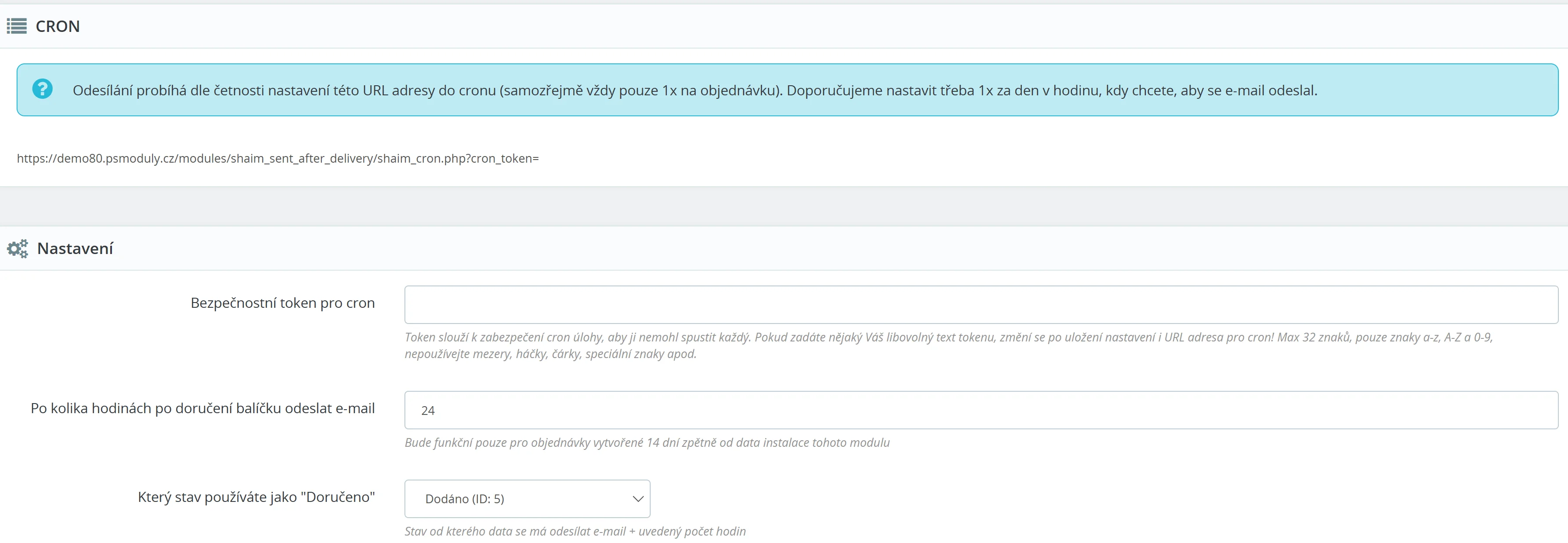
Task: Open the Dodáno (ID: 5) dropdown
Action: click(x=526, y=498)
